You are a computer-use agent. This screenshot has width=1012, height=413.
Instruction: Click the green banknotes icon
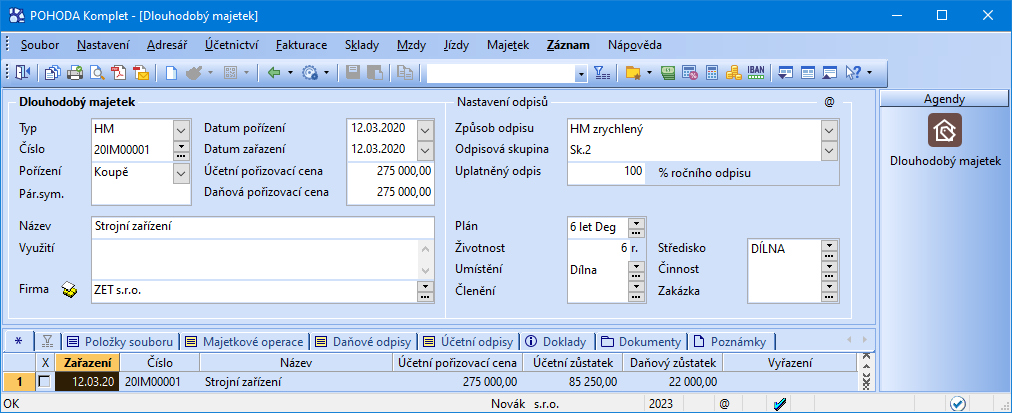668,73
